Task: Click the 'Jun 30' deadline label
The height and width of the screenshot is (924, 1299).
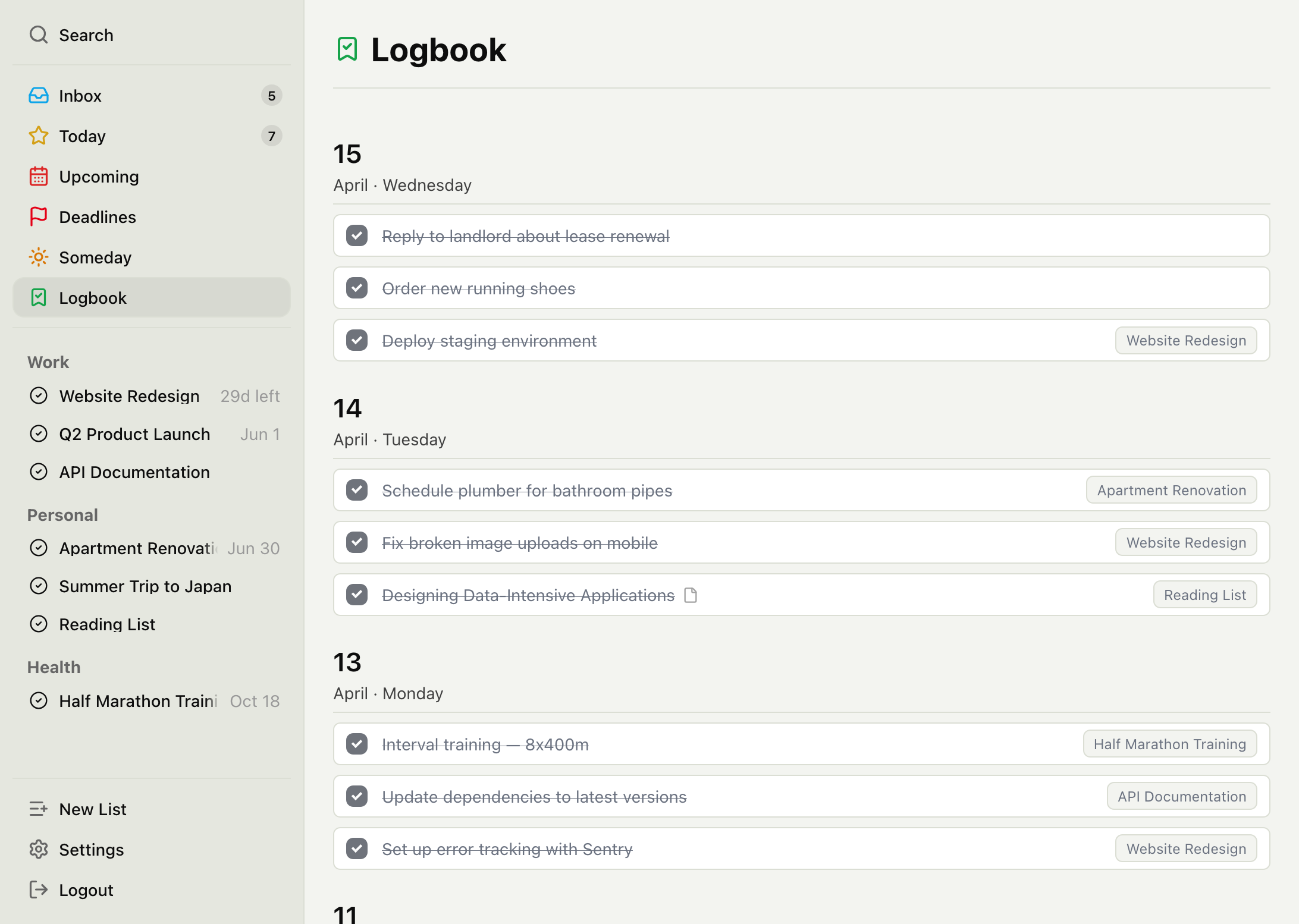Action: tap(253, 548)
